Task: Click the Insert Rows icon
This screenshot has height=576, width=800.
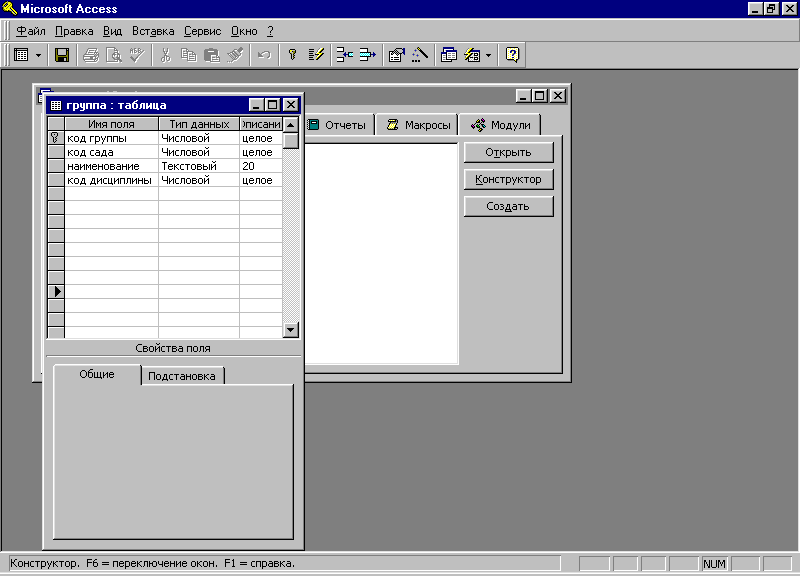Action: pos(344,55)
